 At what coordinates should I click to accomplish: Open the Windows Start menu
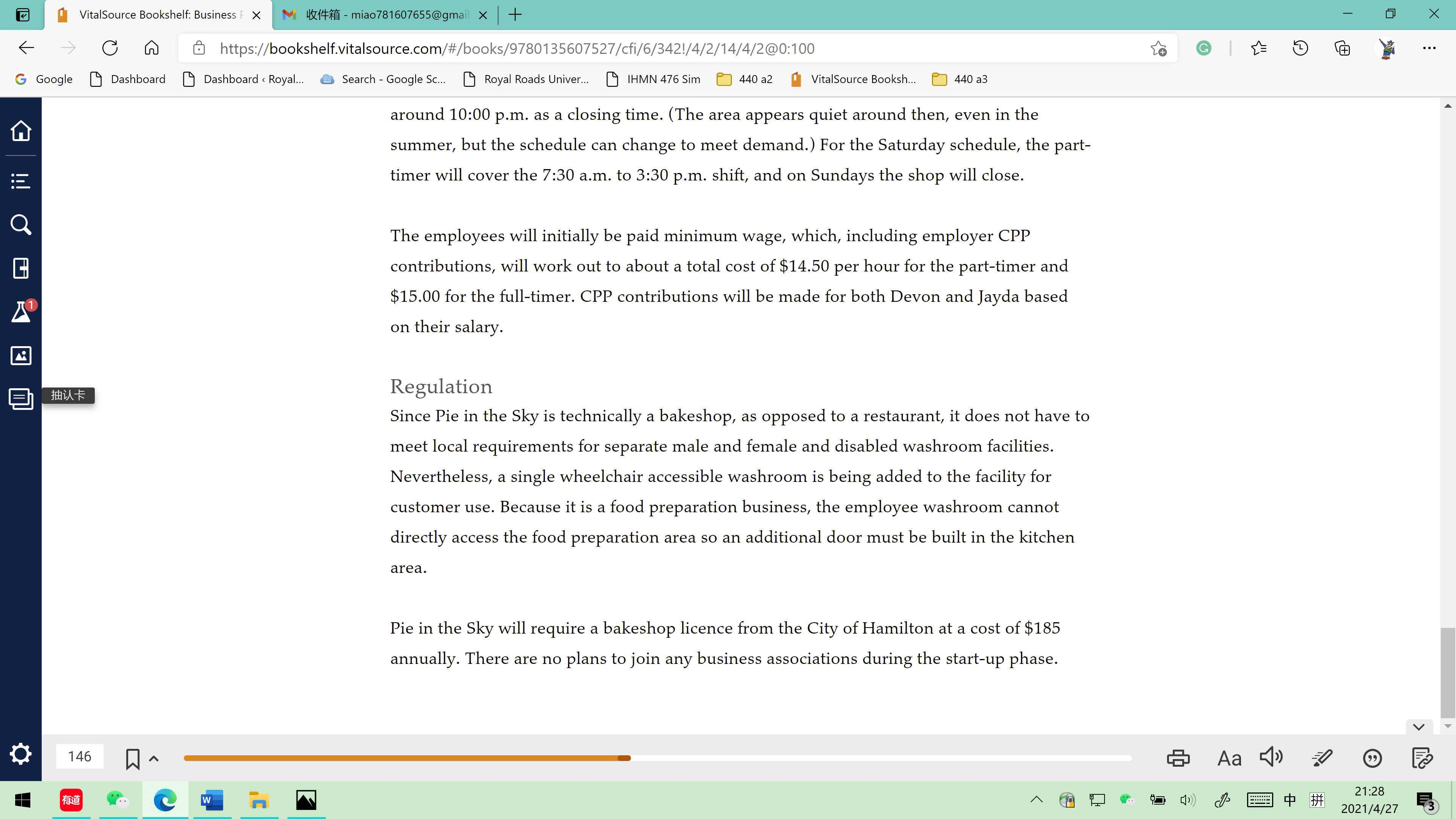(x=23, y=800)
